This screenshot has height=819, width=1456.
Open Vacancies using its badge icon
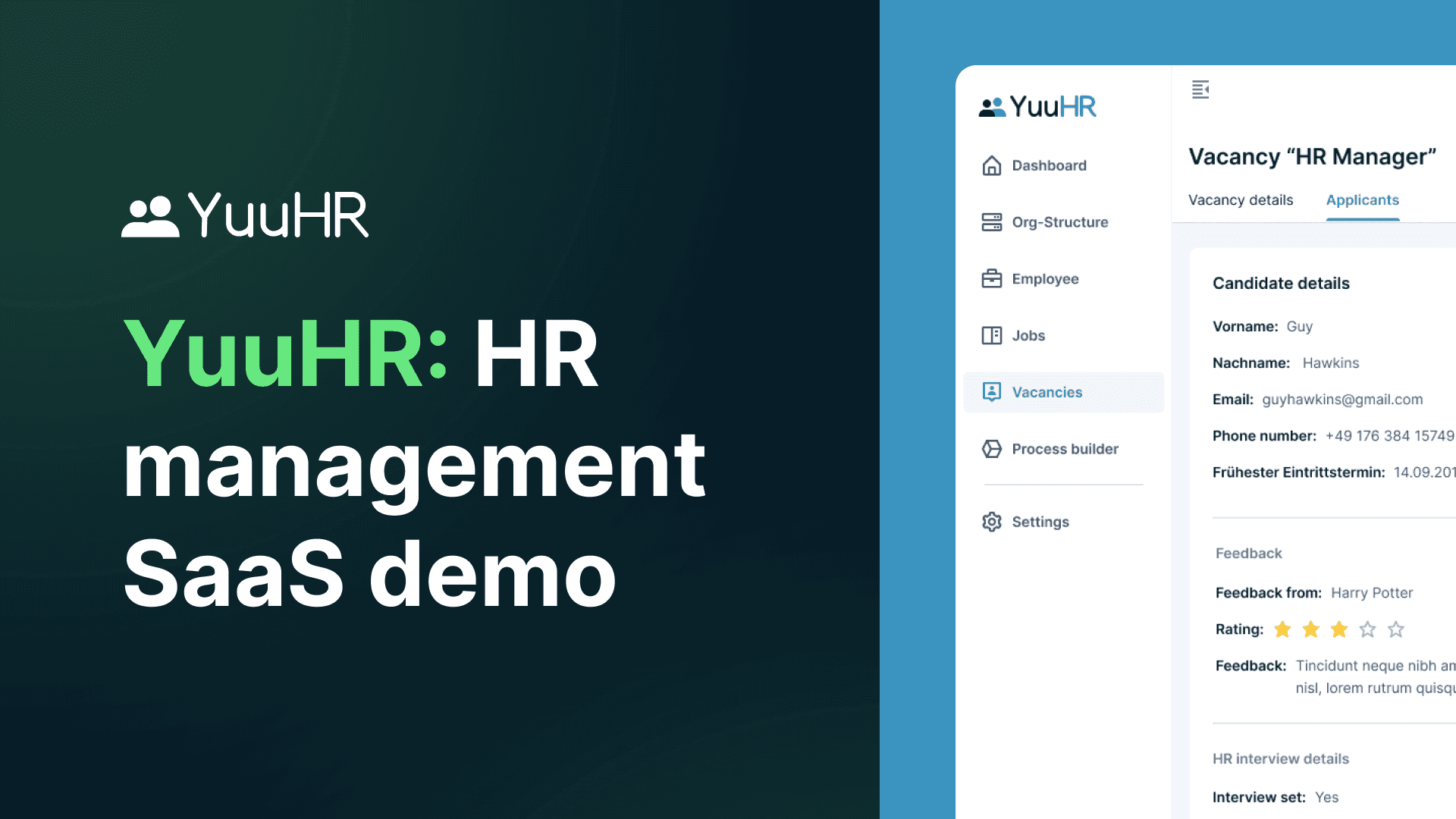tap(991, 392)
